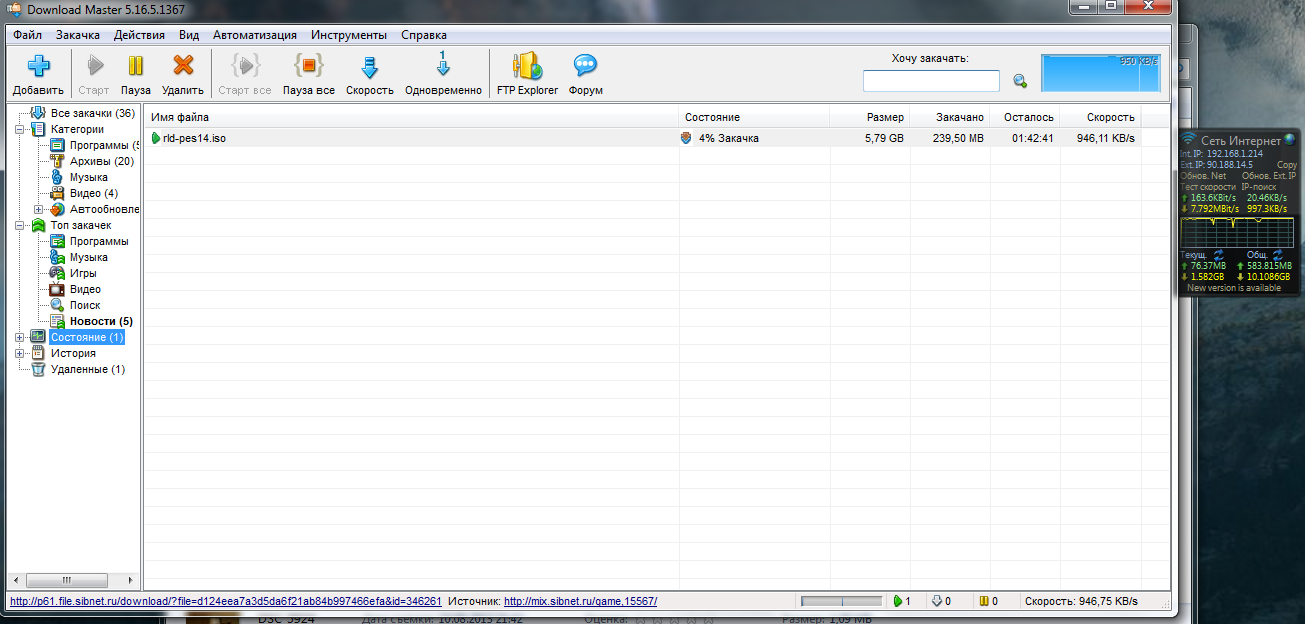Screen dimensions: 1305x624
Task: Sort by Закачано column header
Action: click(950, 117)
